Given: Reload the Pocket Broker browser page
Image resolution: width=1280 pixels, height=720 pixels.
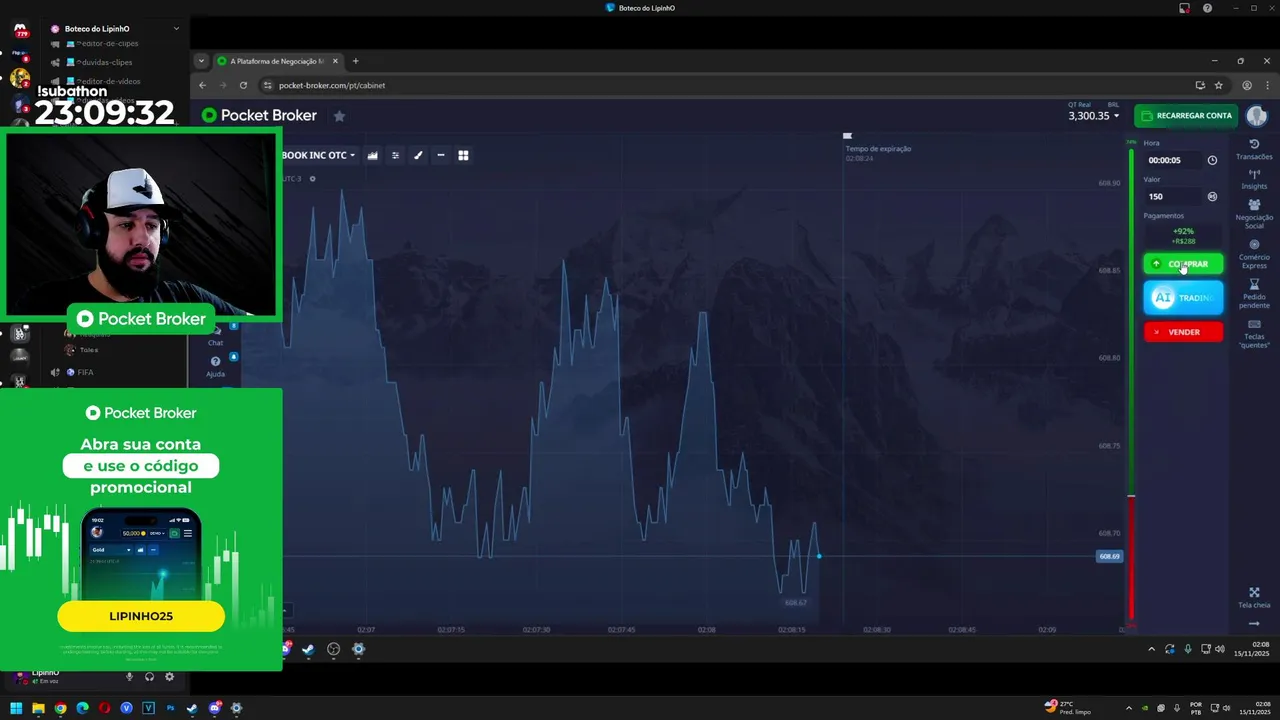Looking at the screenshot, I should coord(243,85).
